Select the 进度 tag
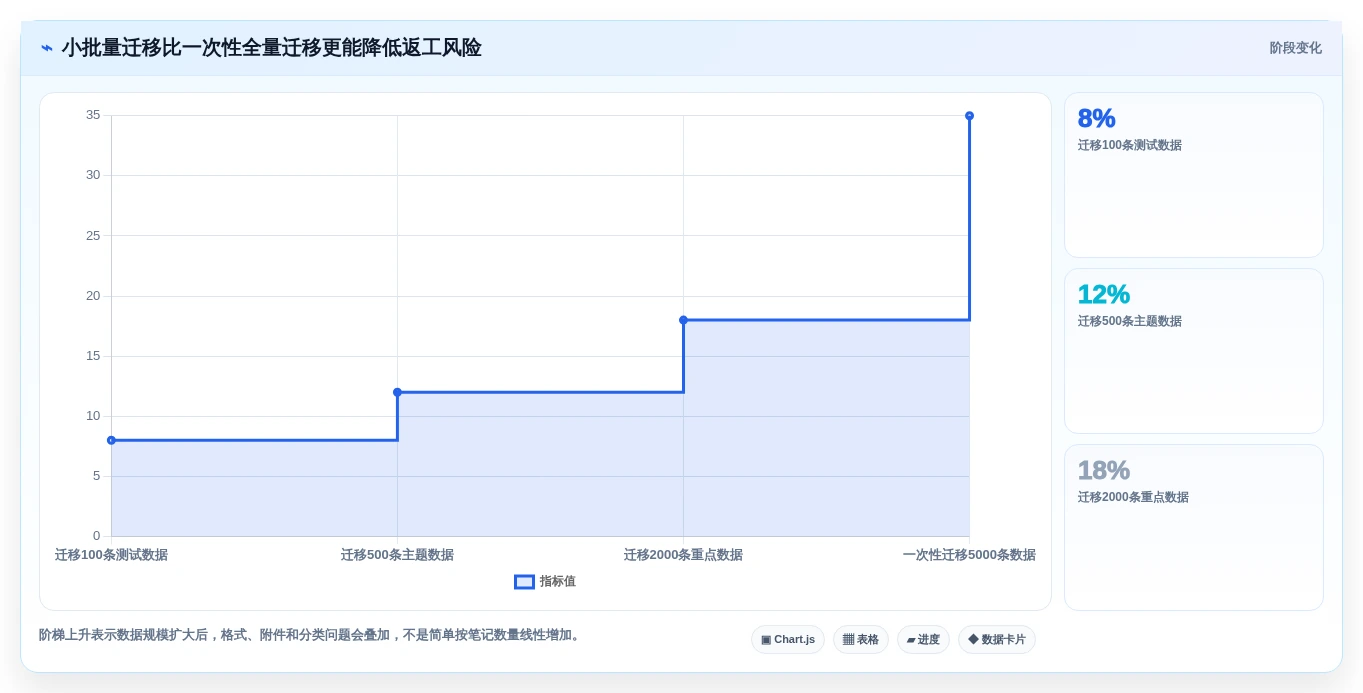 click(923, 640)
